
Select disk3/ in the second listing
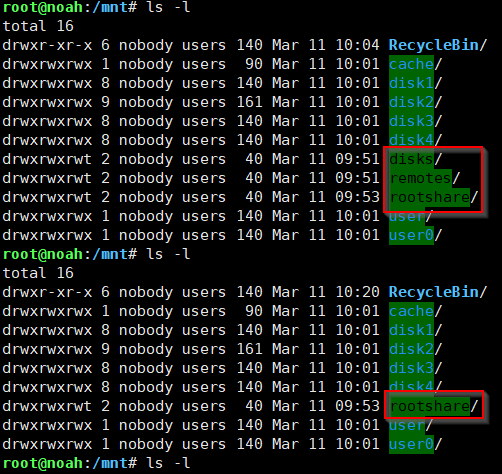[415, 368]
